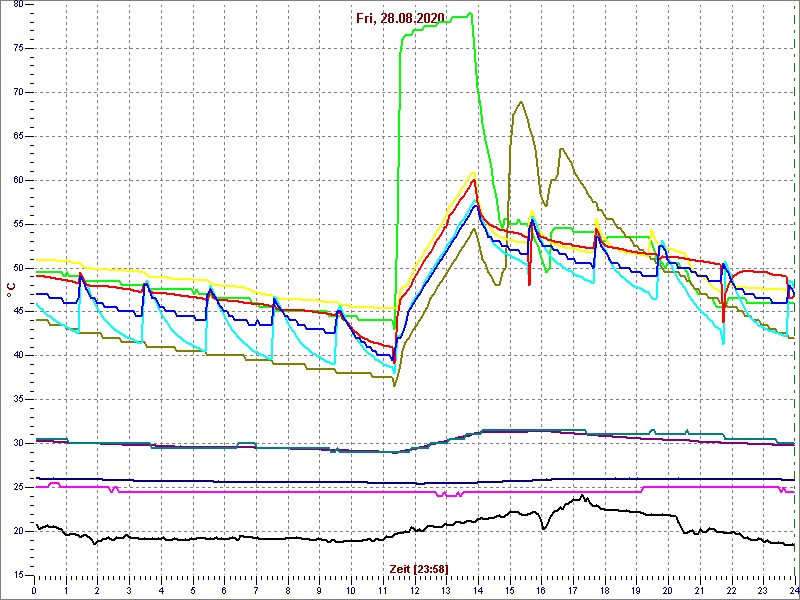Viewport: 800px width, 600px height.
Task: Click hour 10 on the time axis
Action: [x=351, y=589]
